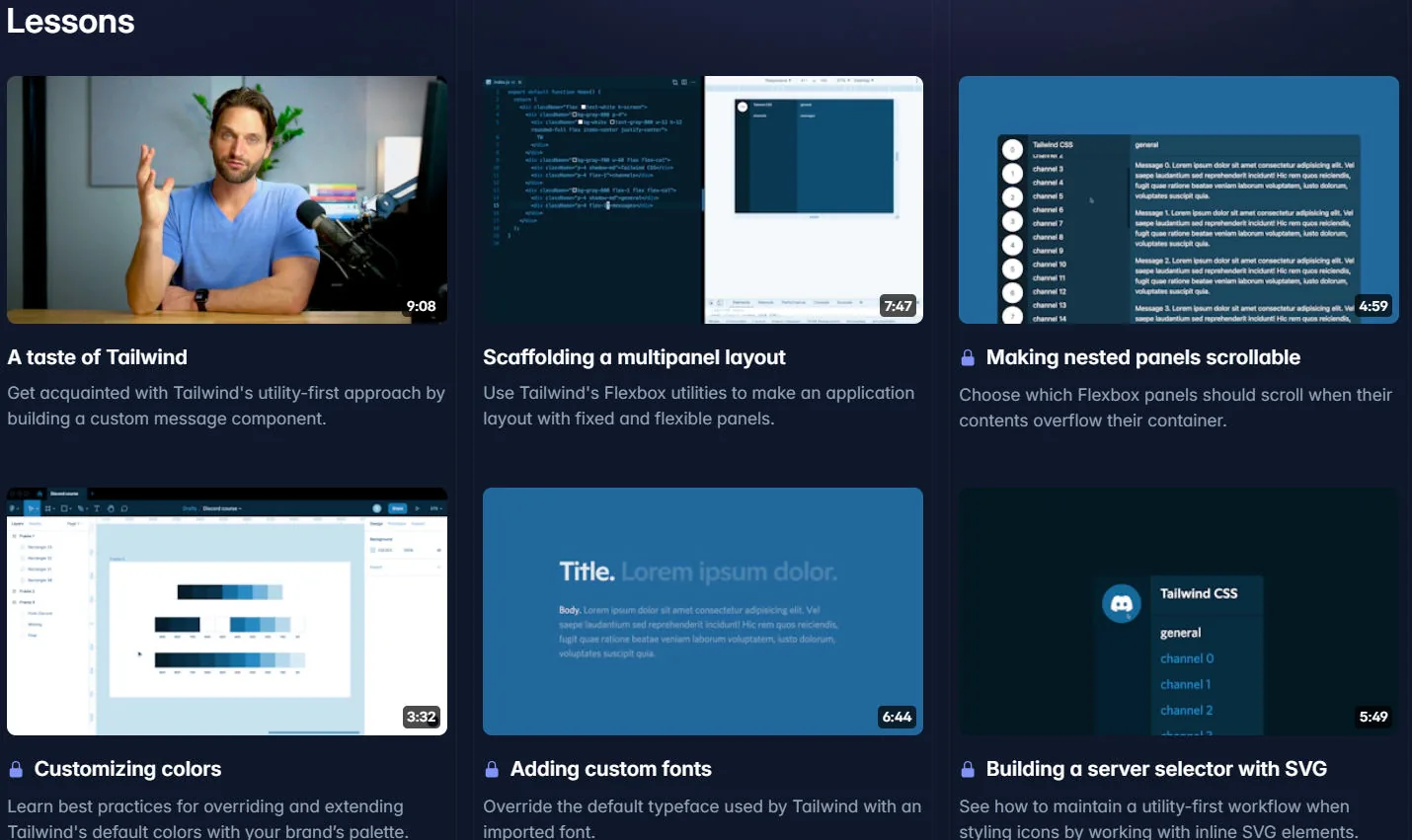Click the lock icon beside Building a server selector
The height and width of the screenshot is (840, 1412).
tap(968, 769)
